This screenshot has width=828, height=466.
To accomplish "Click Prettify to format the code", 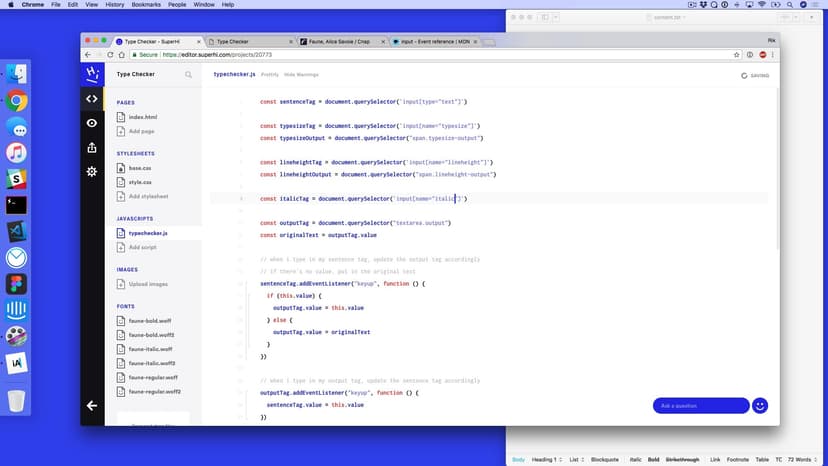I will click(270, 75).
